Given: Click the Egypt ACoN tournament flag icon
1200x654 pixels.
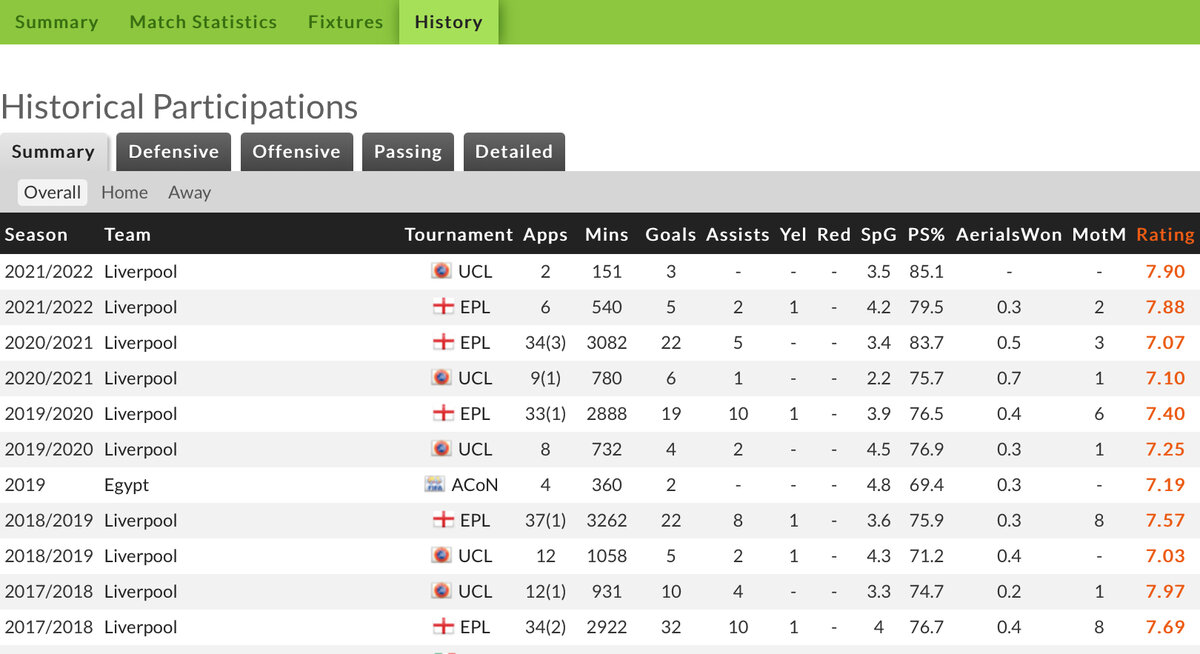Looking at the screenshot, I should pyautogui.click(x=435, y=485).
